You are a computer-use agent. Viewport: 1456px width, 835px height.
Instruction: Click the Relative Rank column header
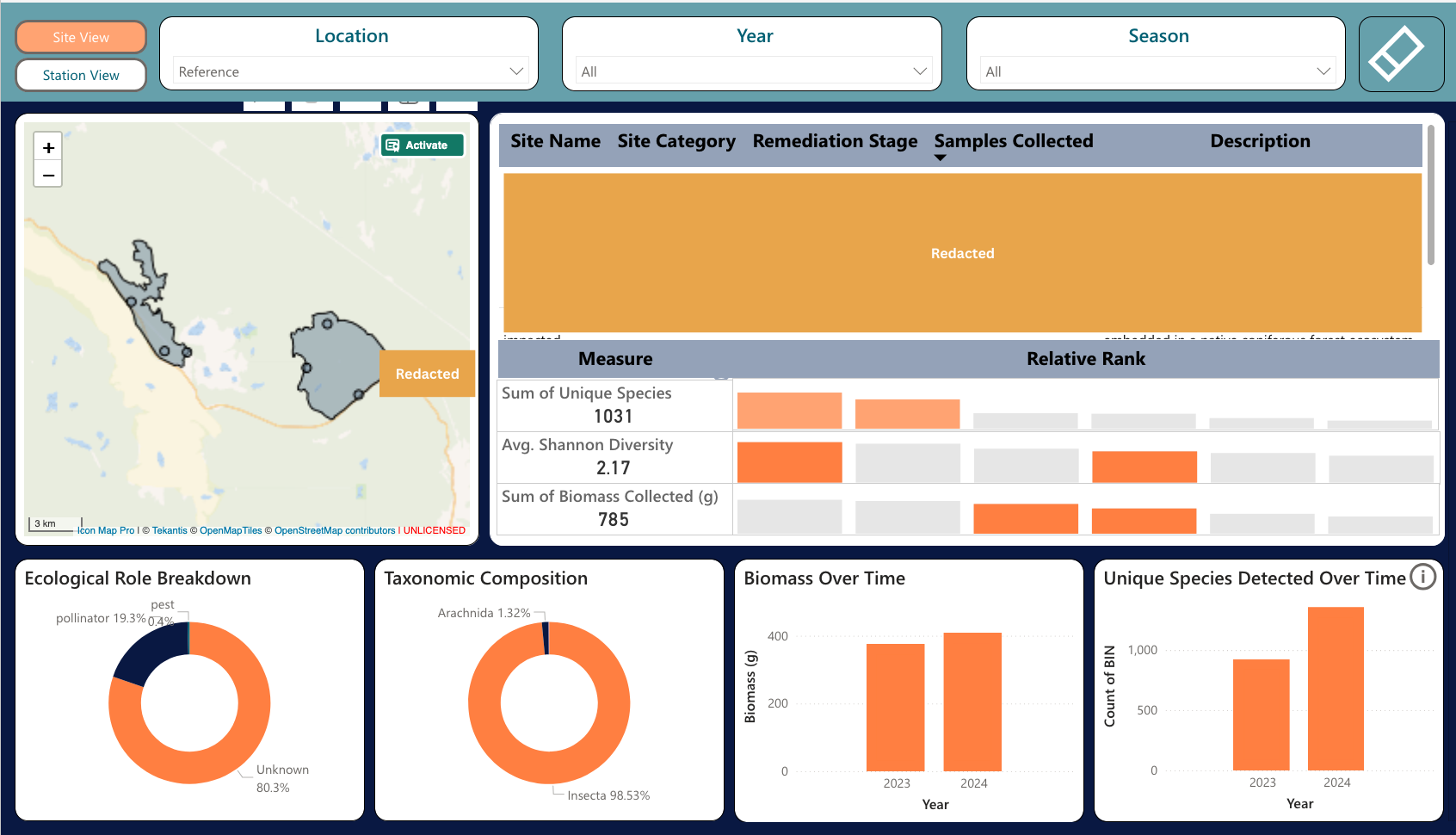1086,359
